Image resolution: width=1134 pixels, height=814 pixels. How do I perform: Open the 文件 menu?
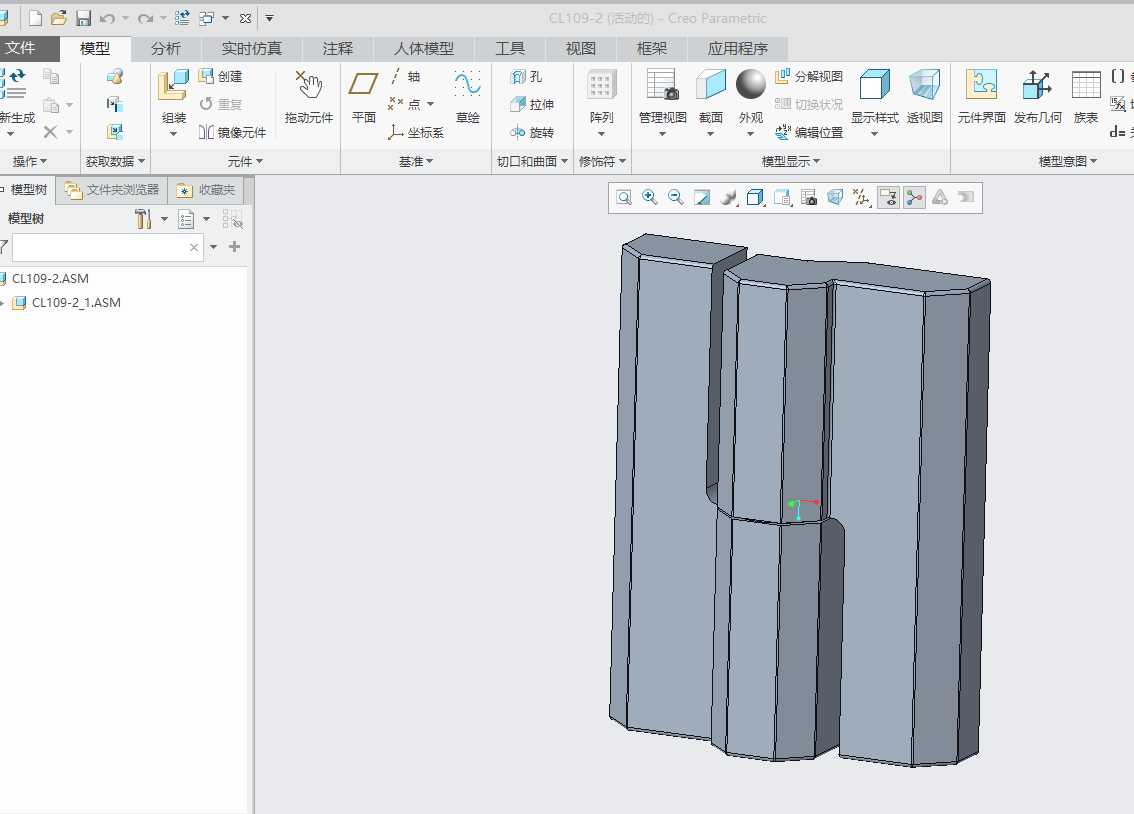click(x=20, y=48)
